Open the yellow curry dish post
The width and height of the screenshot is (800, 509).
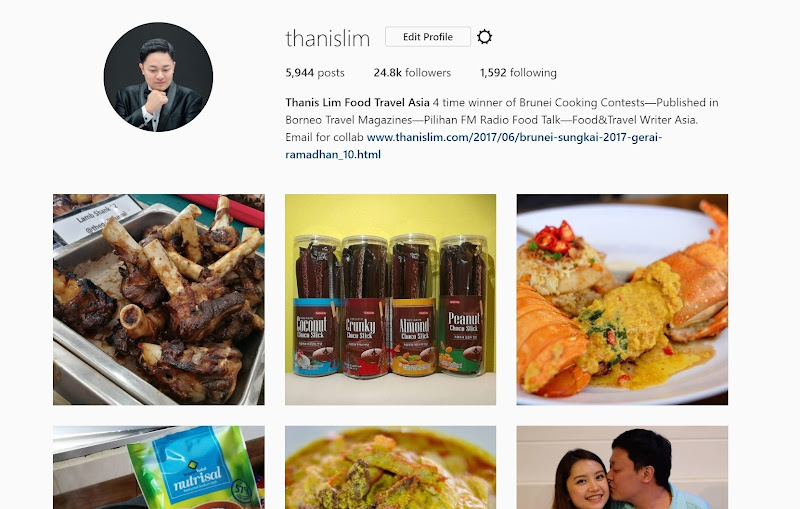(x=390, y=467)
